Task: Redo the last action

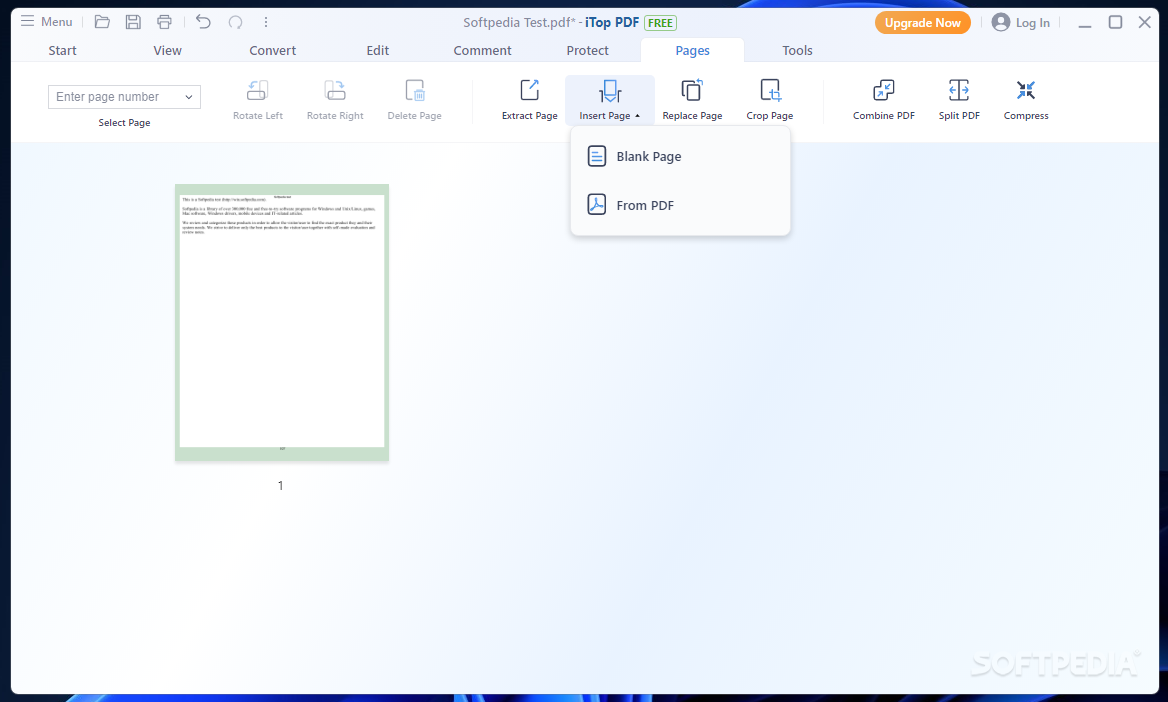Action: click(x=235, y=22)
